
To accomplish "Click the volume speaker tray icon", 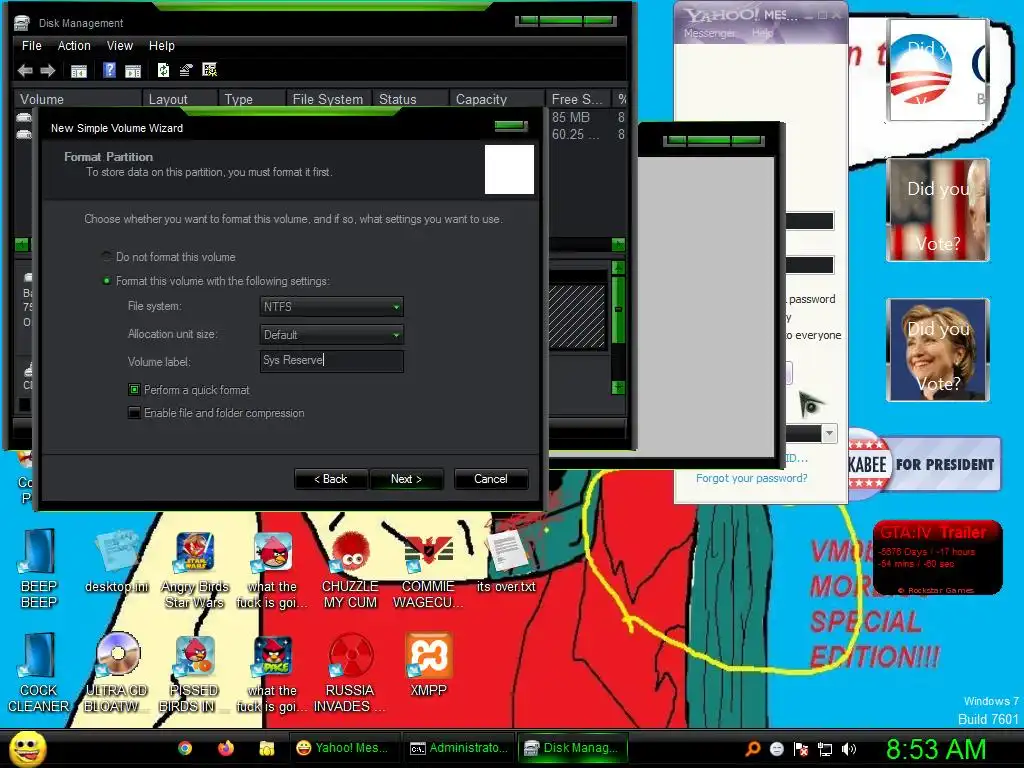I will tap(848, 749).
